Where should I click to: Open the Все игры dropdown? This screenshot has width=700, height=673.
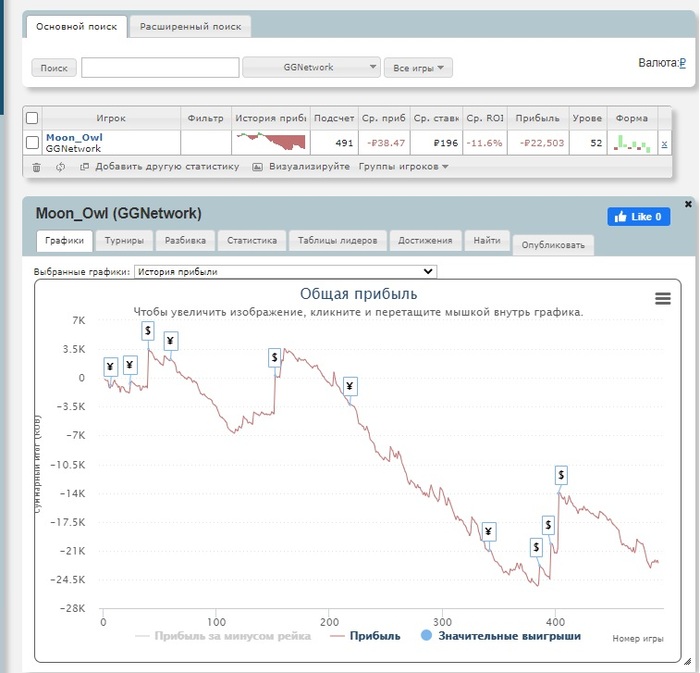418,68
